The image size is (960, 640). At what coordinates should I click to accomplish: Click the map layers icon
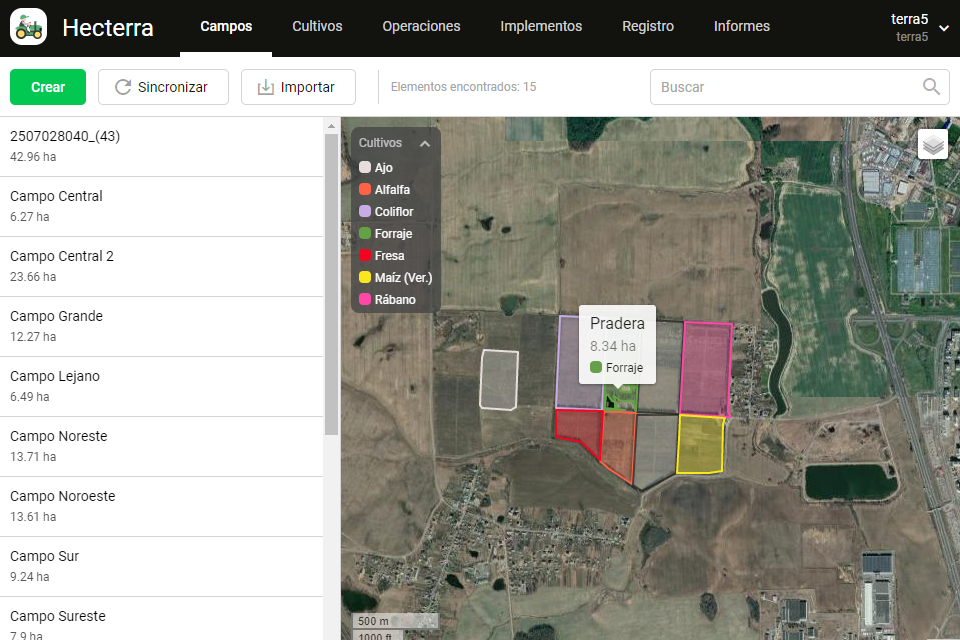tap(933, 145)
